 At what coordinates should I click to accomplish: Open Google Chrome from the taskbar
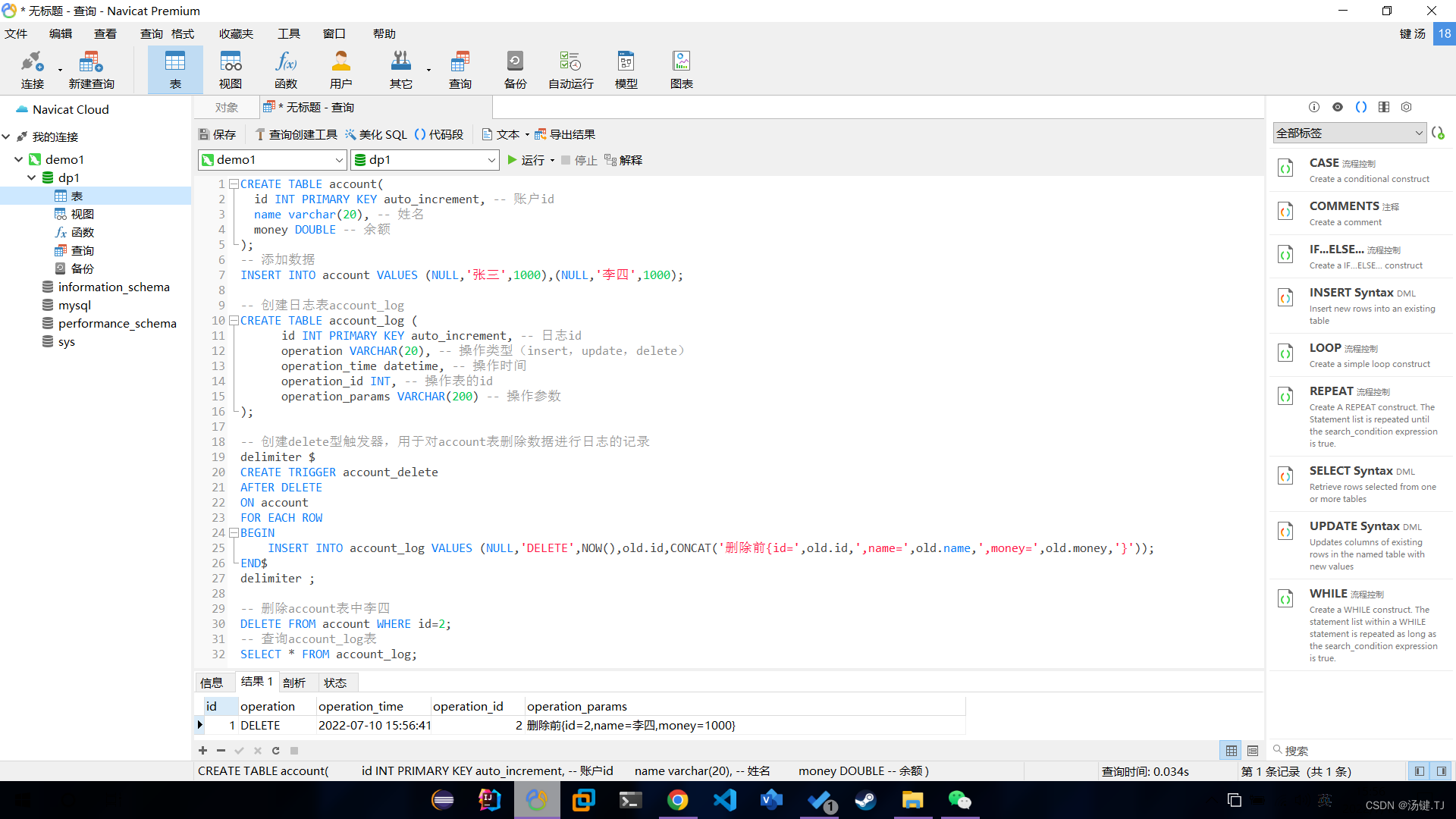click(677, 800)
